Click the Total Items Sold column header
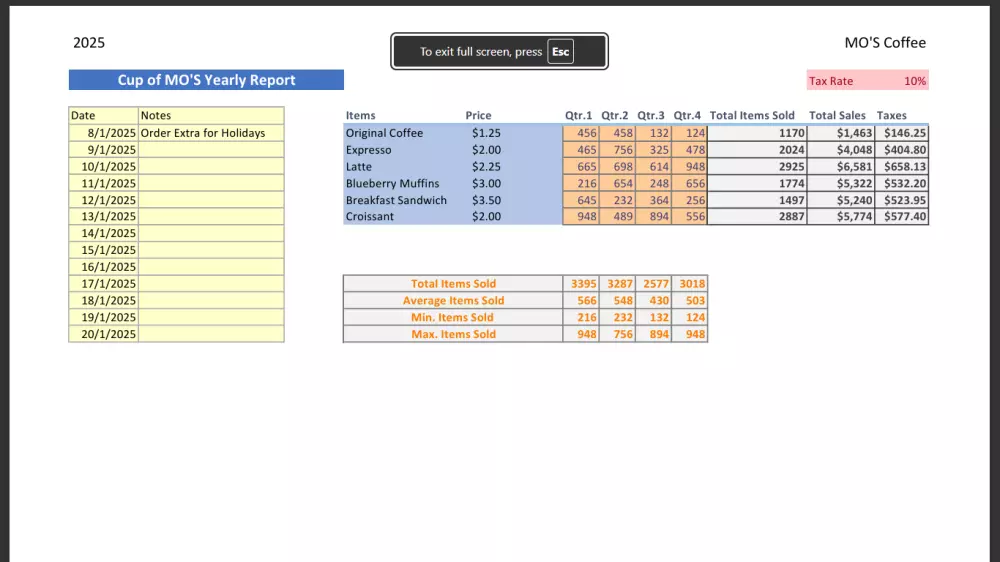Image resolution: width=1000 pixels, height=562 pixels. coord(752,115)
